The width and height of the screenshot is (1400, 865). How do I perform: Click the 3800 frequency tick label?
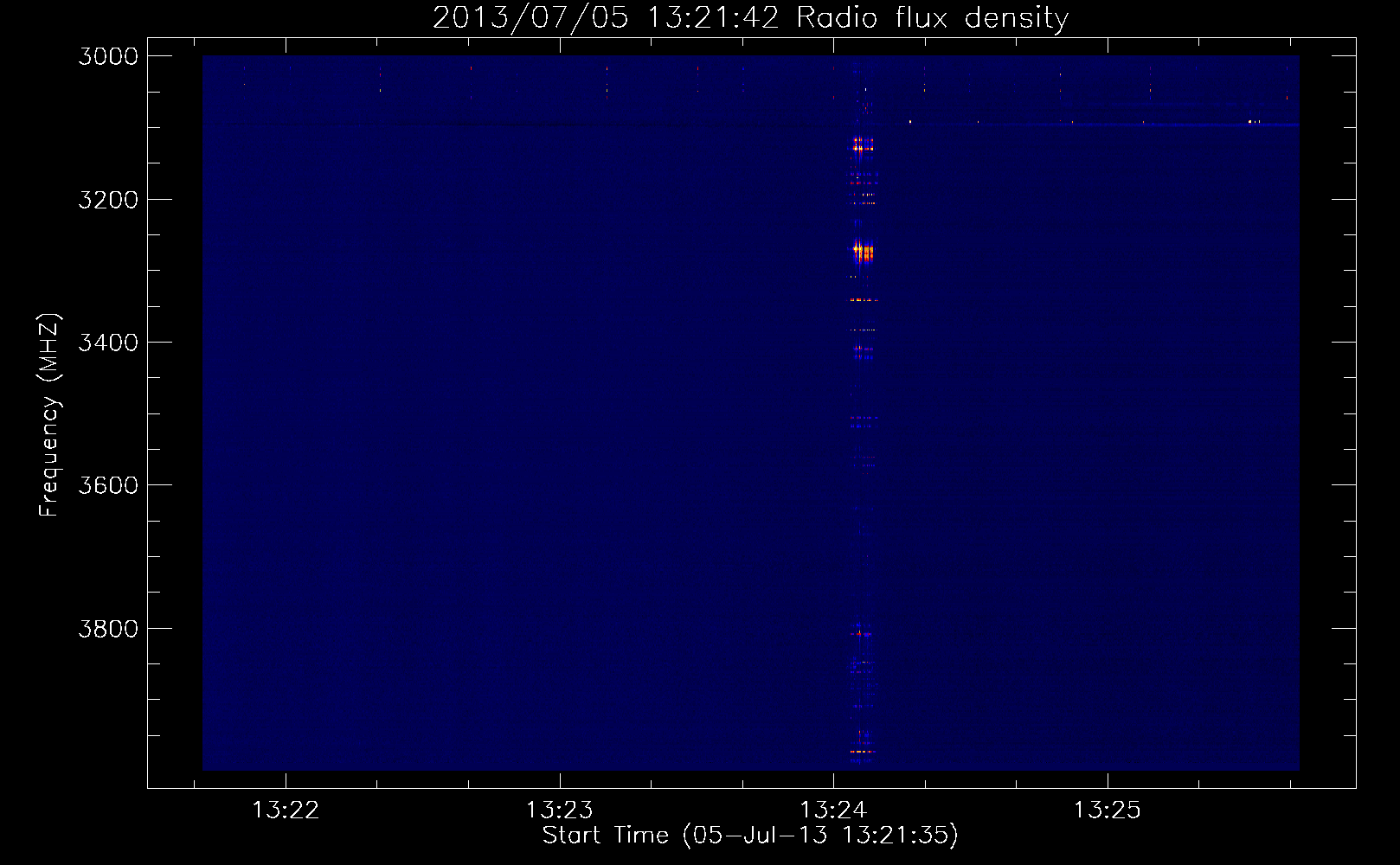click(108, 629)
